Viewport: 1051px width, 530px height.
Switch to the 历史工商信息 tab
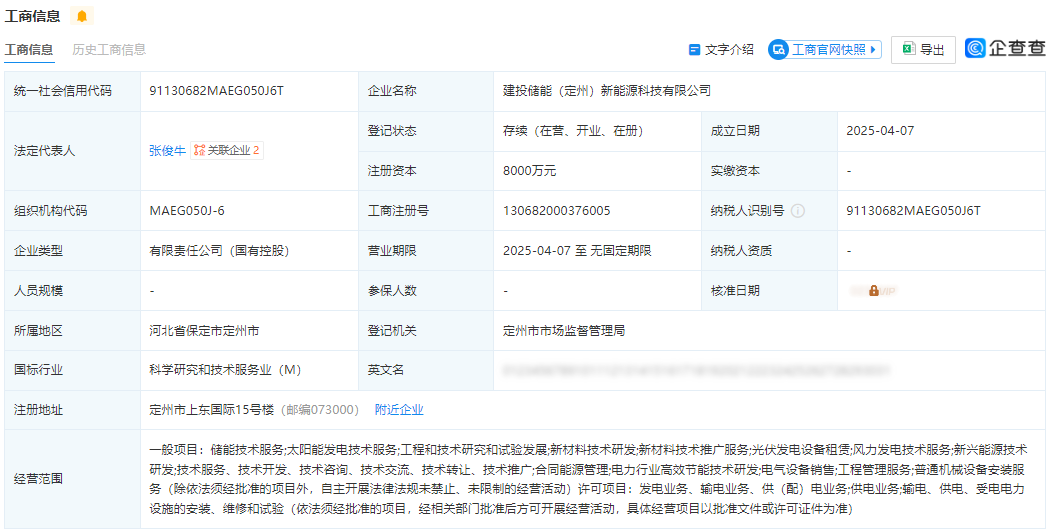click(x=109, y=49)
